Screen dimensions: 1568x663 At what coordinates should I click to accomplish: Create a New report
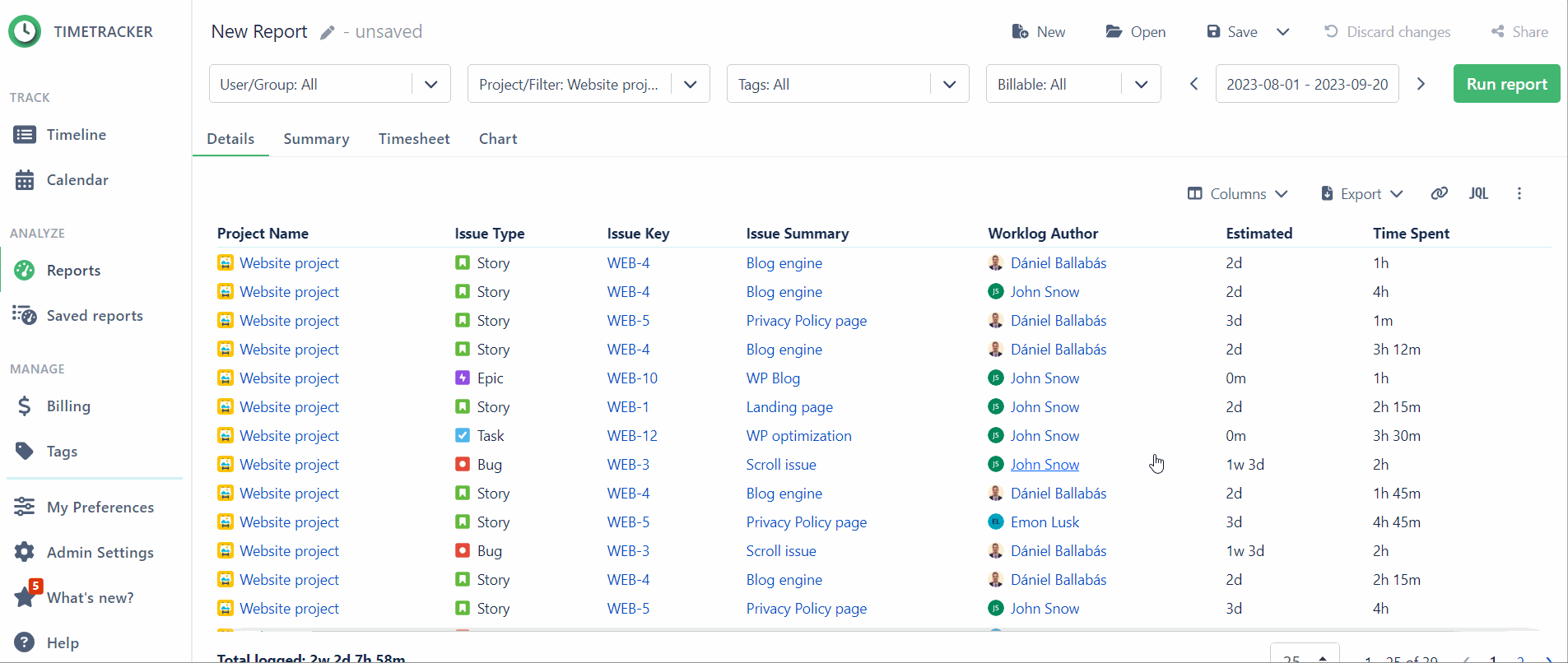click(x=1039, y=32)
